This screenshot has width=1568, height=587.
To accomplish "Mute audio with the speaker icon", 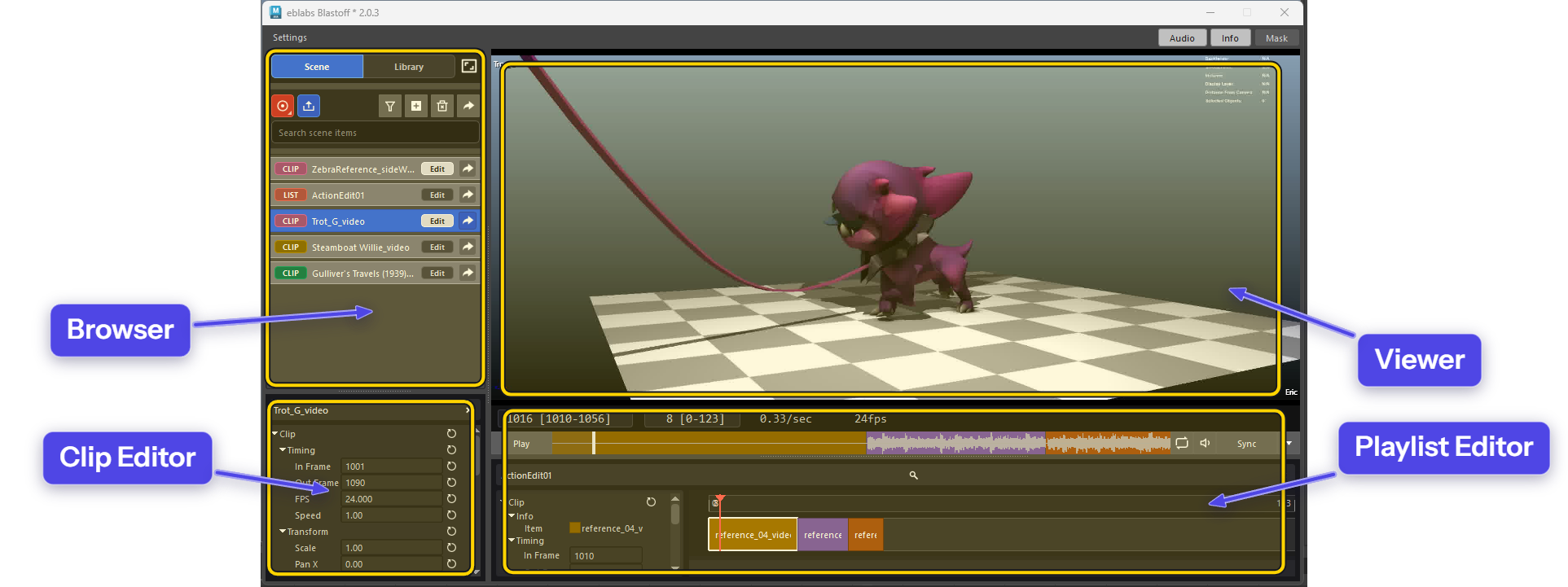I will coord(1205,444).
